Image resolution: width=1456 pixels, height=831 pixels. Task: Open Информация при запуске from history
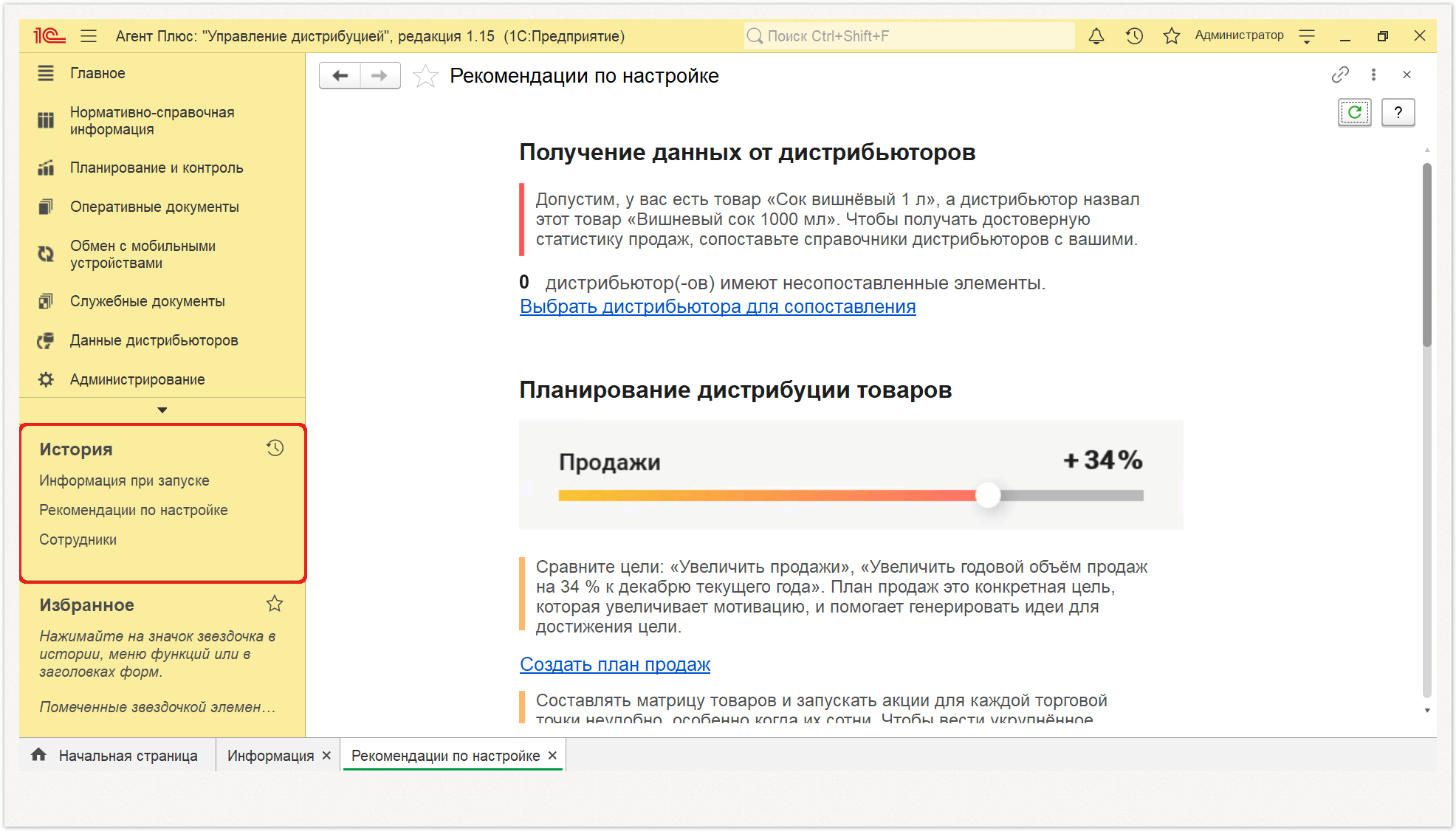click(x=124, y=480)
